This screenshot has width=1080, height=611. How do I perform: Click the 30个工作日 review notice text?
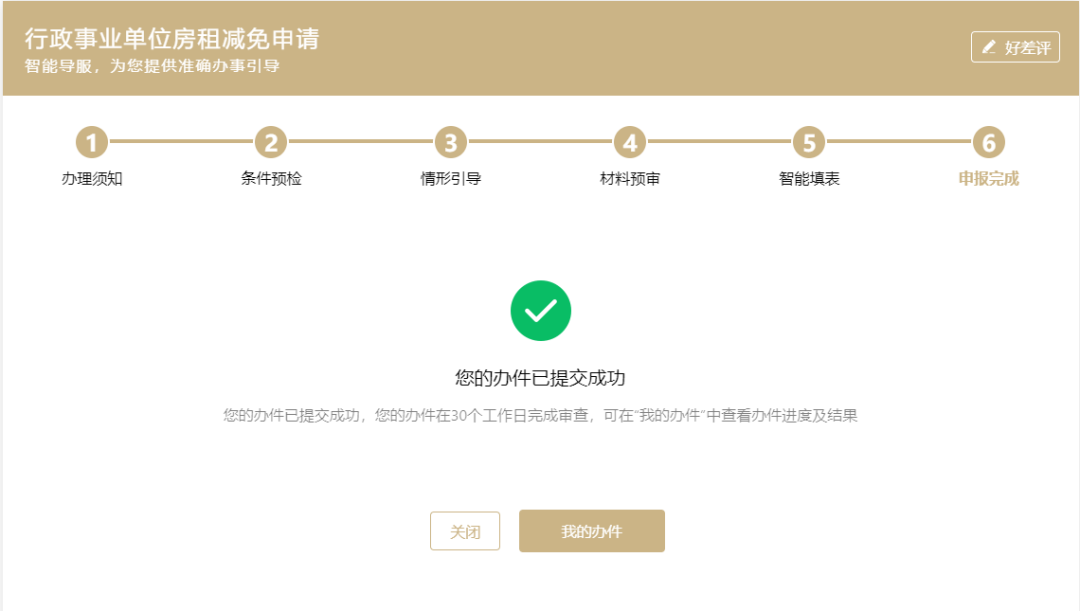point(540,415)
